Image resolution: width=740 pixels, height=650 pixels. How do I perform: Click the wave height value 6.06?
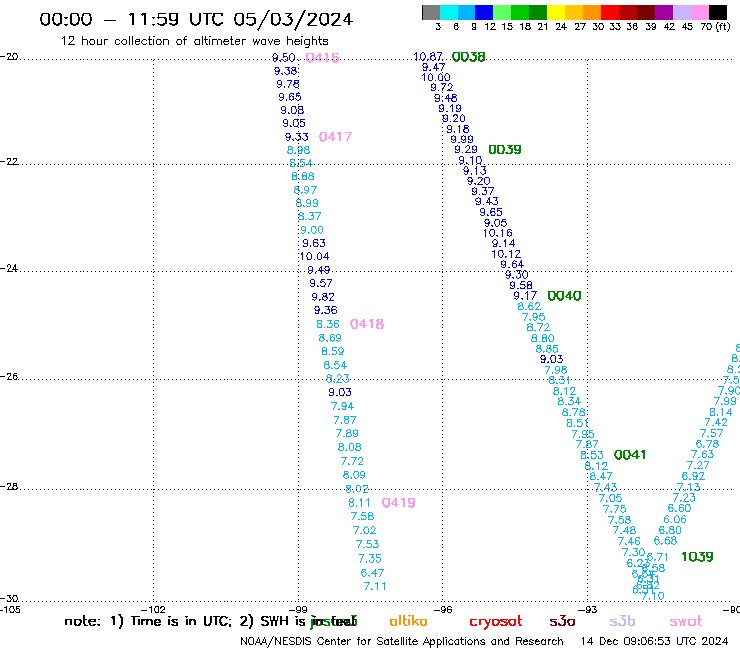coord(675,520)
